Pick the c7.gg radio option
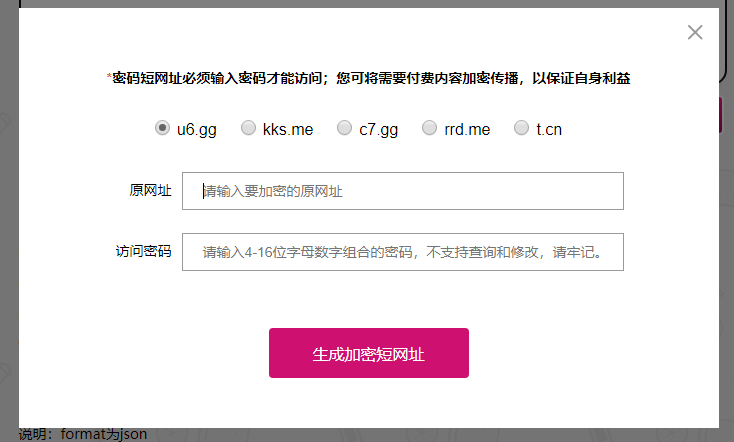 (x=344, y=127)
